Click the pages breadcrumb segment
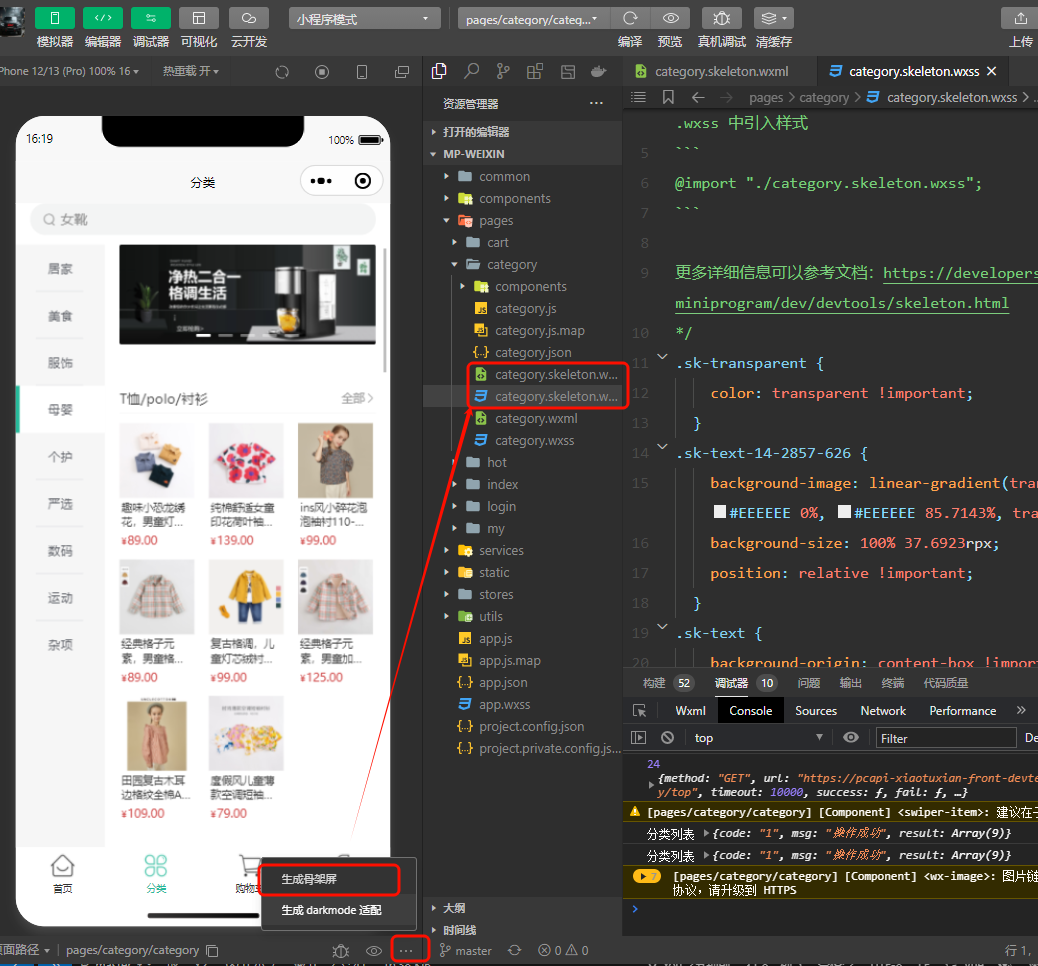Image resolution: width=1038 pixels, height=966 pixels. click(766, 98)
